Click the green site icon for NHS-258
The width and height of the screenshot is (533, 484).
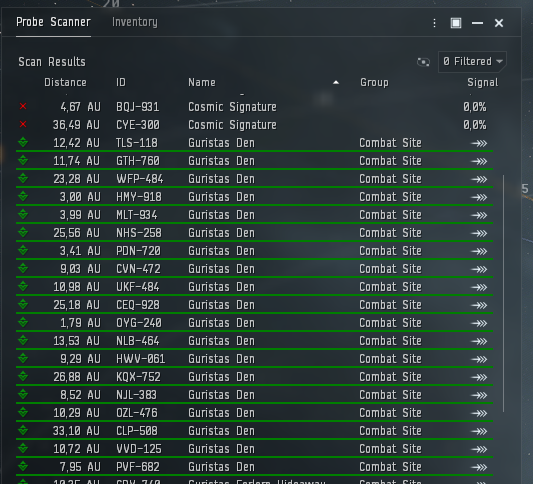point(23,232)
